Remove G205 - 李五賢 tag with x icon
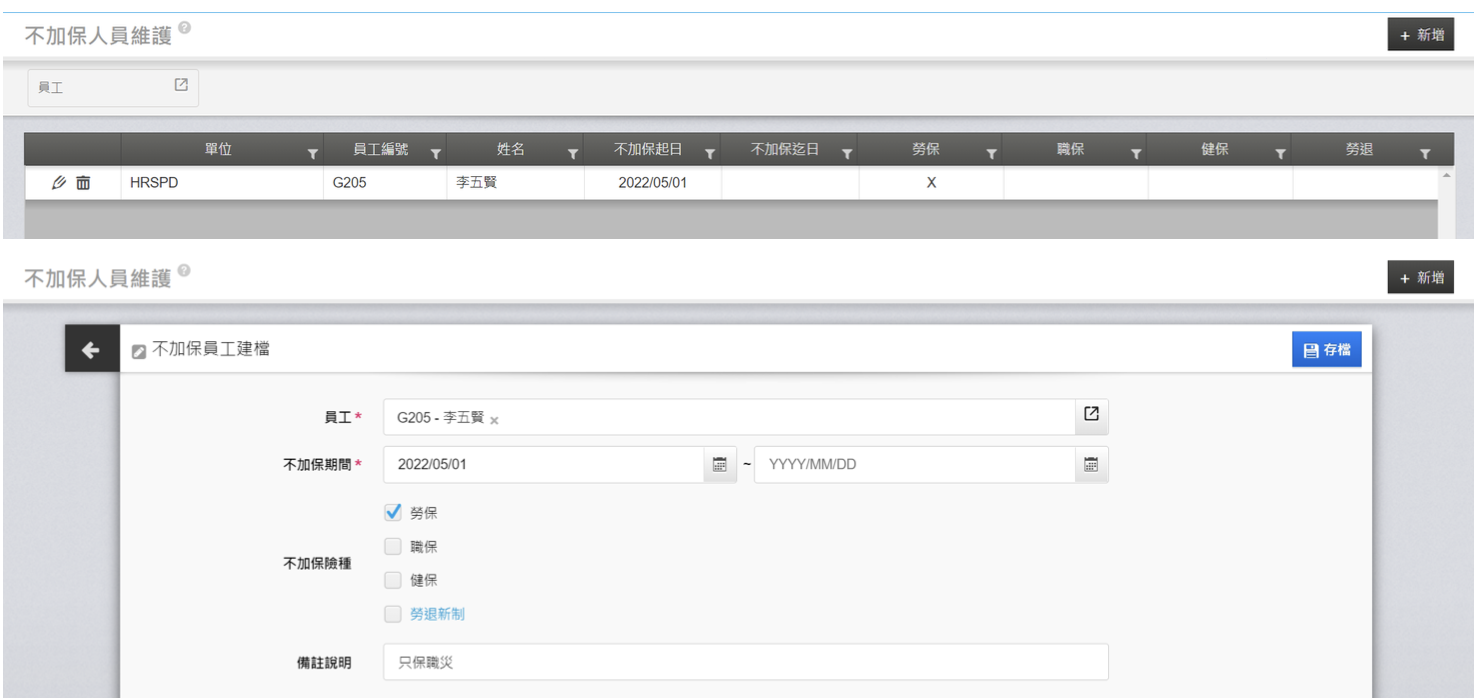Image resolution: width=1476 pixels, height=700 pixels. pyautogui.click(x=494, y=420)
